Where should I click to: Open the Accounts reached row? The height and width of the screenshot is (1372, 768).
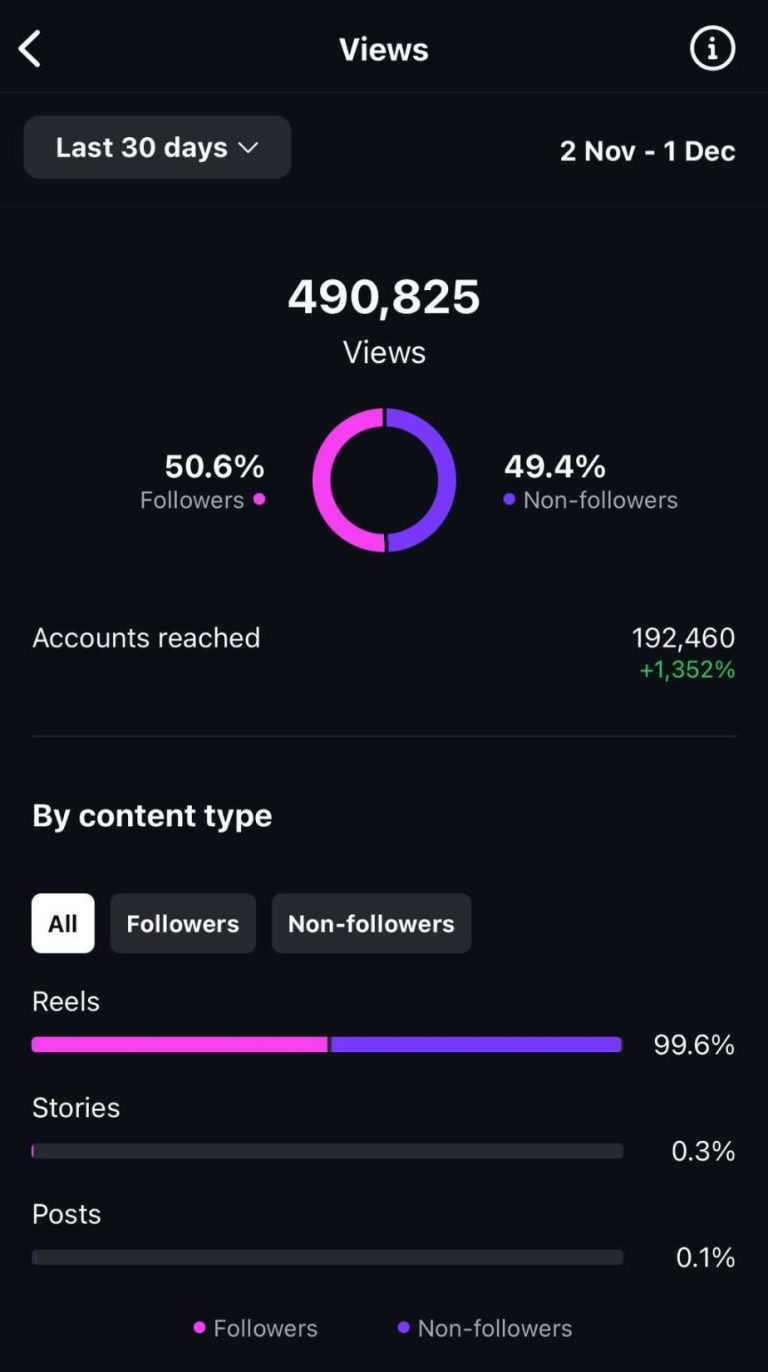click(x=384, y=652)
